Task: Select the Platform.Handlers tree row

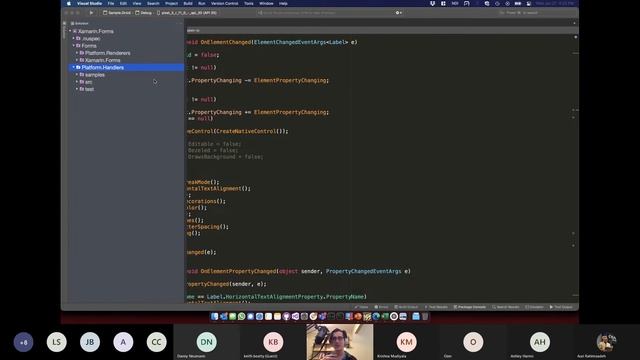Action: [126, 67]
